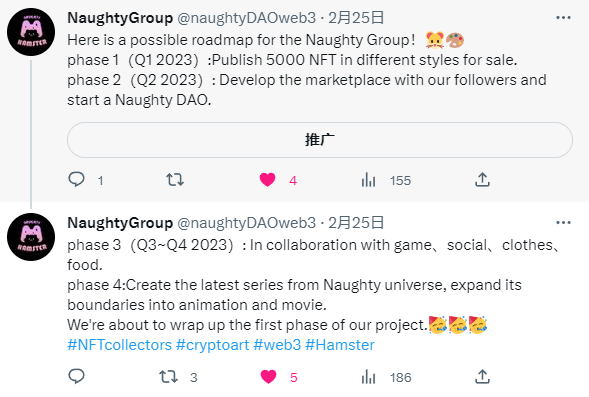
Task: View analytics showing 155 impressions
Action: click(369, 180)
